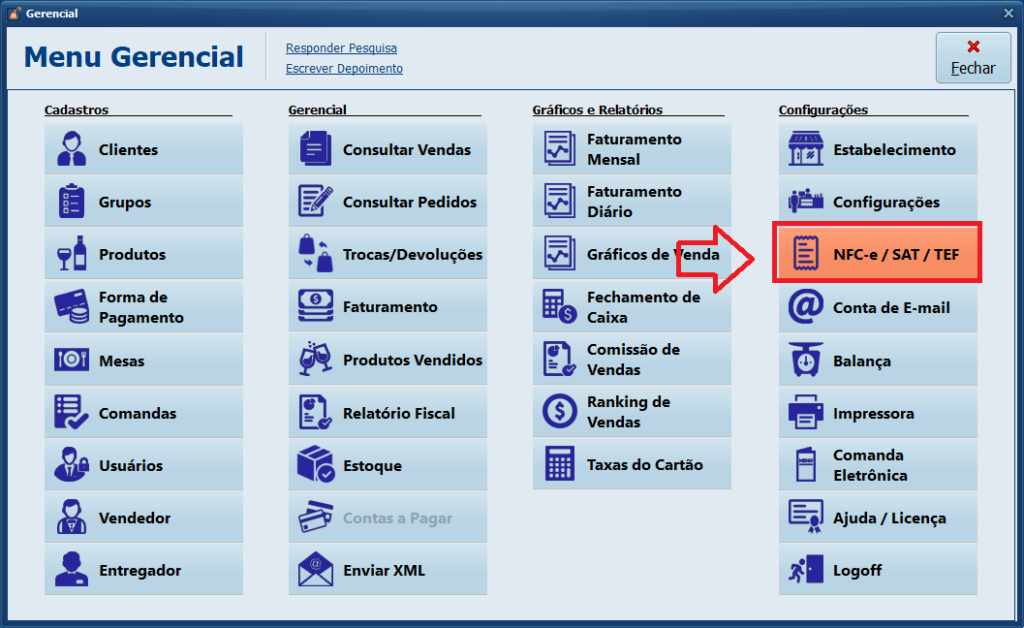Screen dimensions: 1024x628
Task: Click Faturamento Mensal chart icon
Action: (x=560, y=148)
